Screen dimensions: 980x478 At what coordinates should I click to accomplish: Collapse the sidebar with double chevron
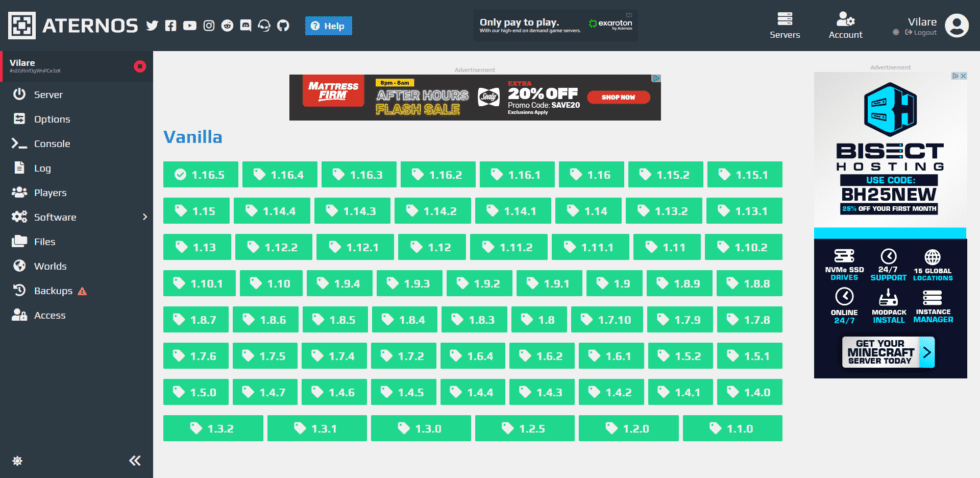point(135,461)
